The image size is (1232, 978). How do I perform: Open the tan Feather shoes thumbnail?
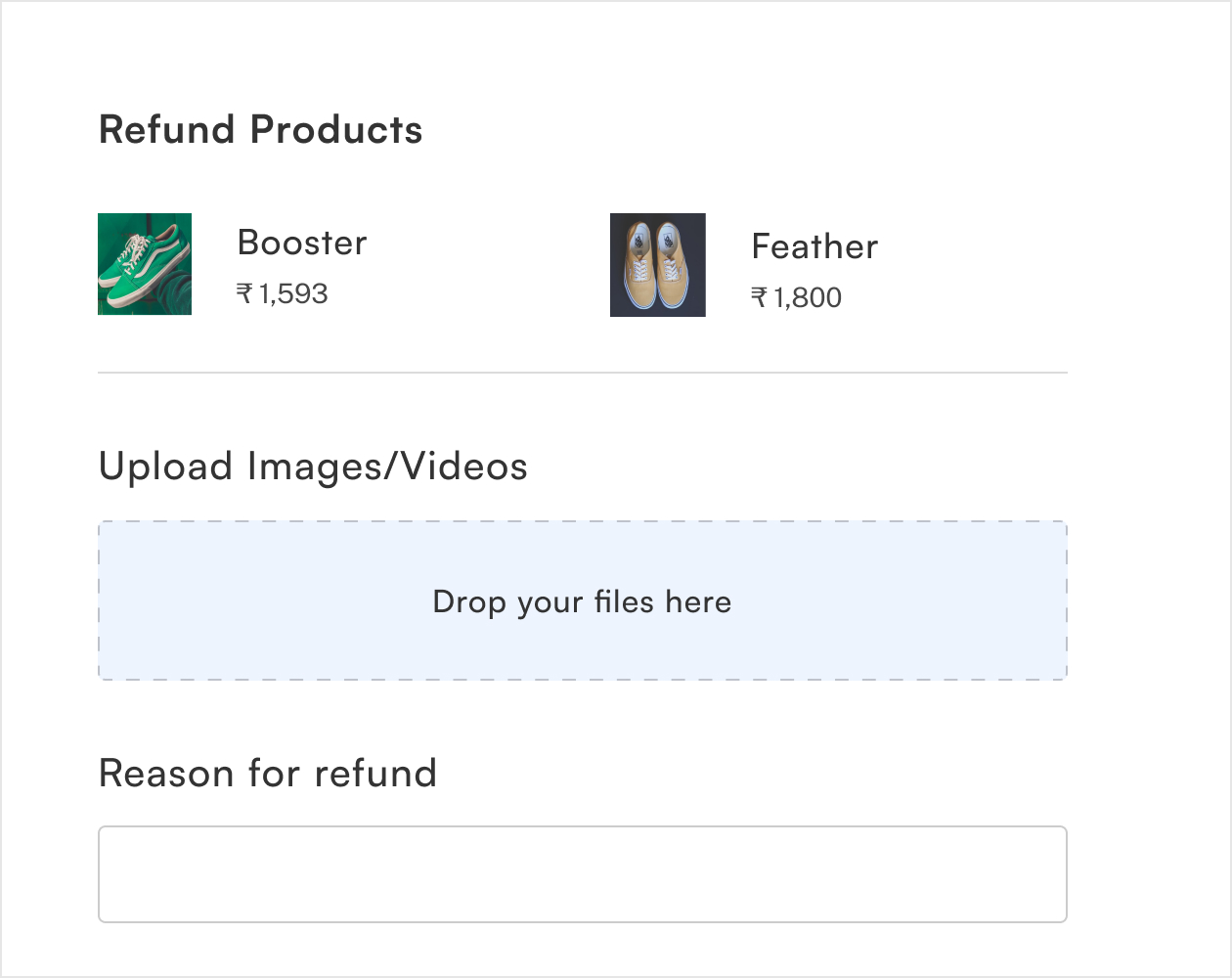coord(657,265)
